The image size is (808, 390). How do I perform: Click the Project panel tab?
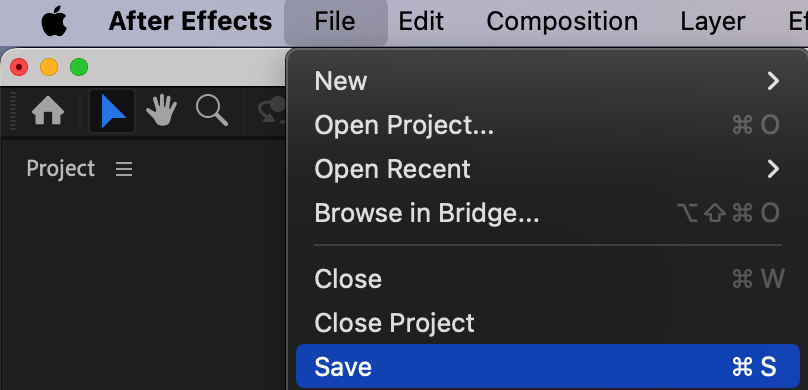pos(61,169)
